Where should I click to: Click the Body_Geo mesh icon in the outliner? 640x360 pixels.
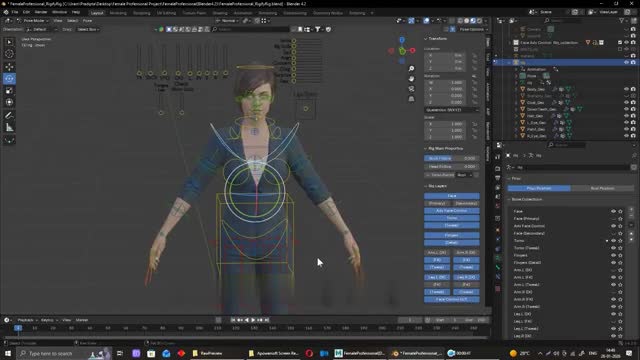coord(522,89)
